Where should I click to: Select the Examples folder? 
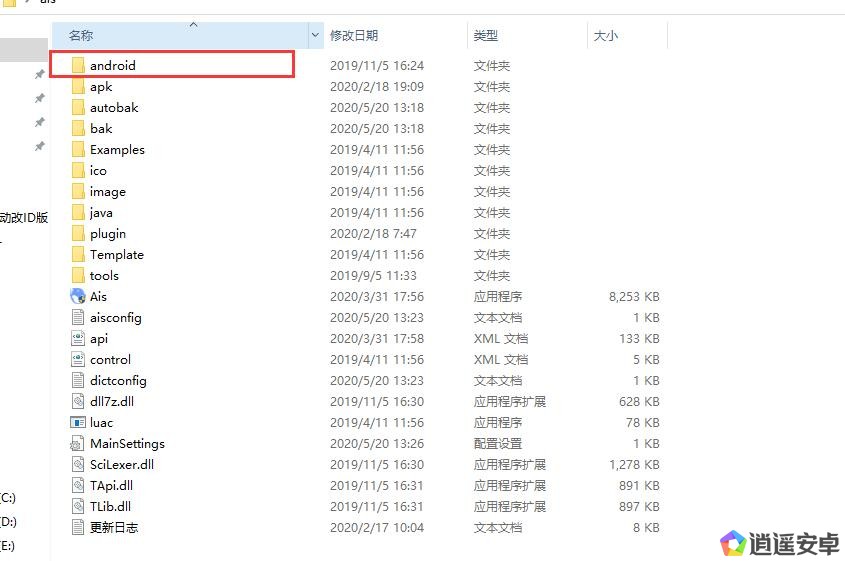click(117, 149)
